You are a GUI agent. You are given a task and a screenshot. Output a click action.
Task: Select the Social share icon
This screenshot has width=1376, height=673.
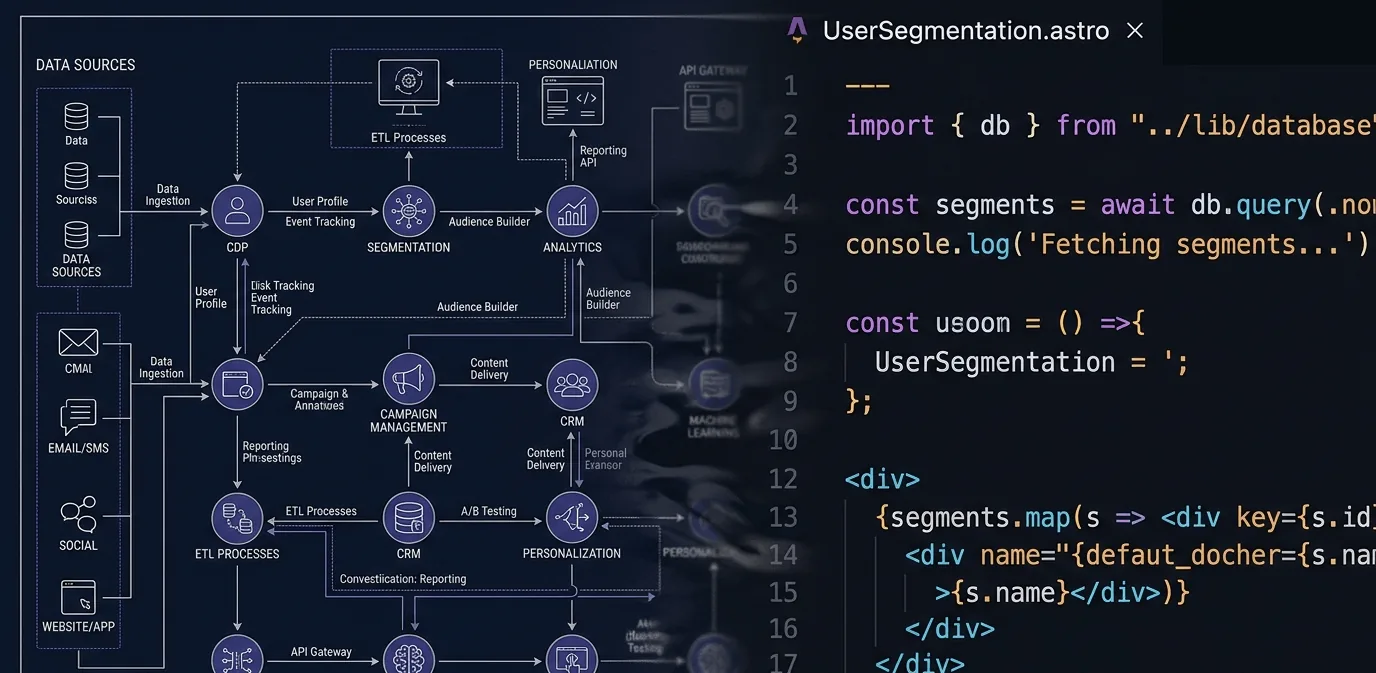tap(78, 514)
